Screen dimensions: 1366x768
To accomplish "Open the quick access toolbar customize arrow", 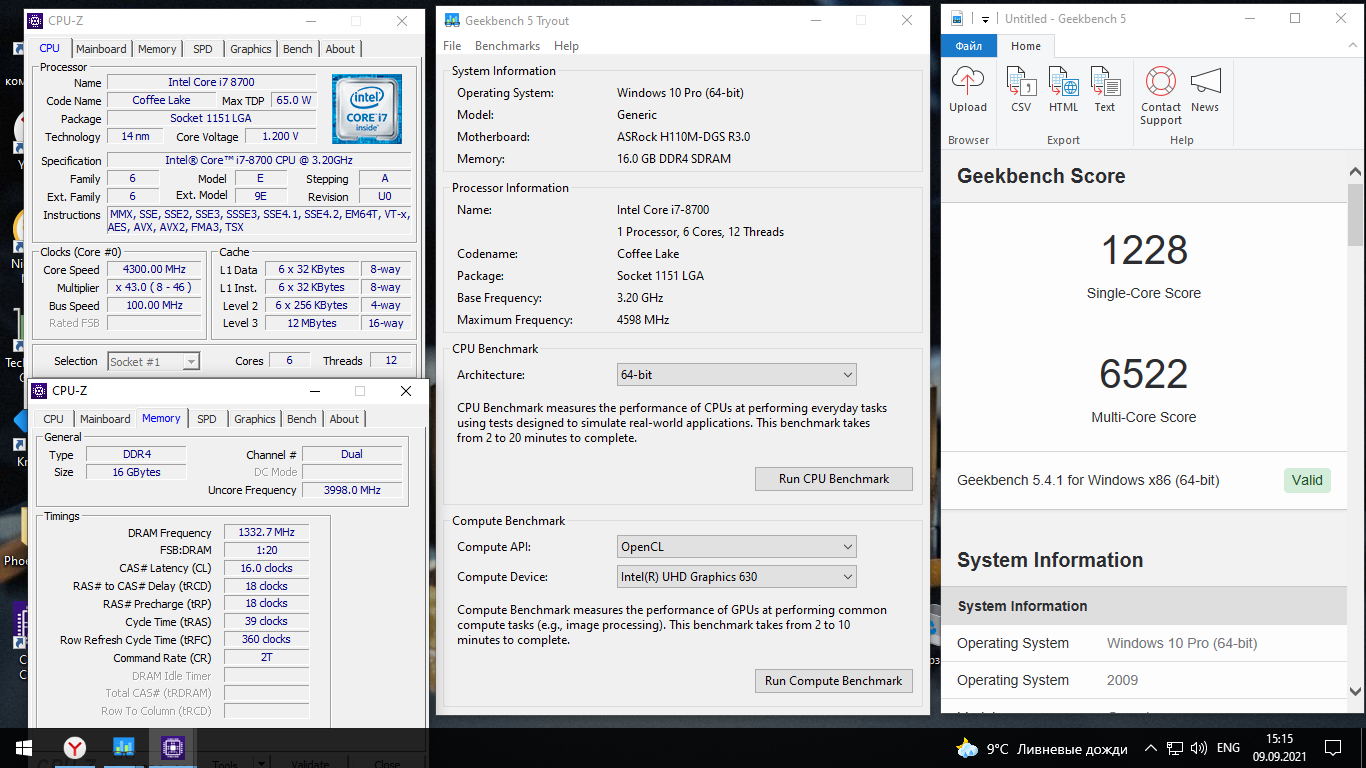I will pyautogui.click(x=985, y=19).
